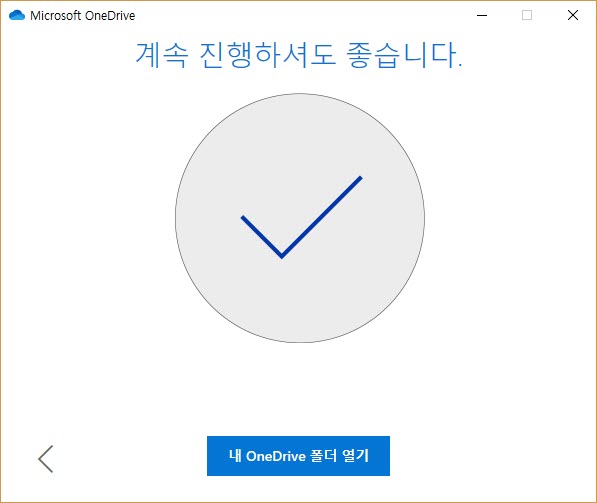Click the '내 OneDrive 폴더 열기' button
Viewport: 597px width, 503px height.
(298, 456)
